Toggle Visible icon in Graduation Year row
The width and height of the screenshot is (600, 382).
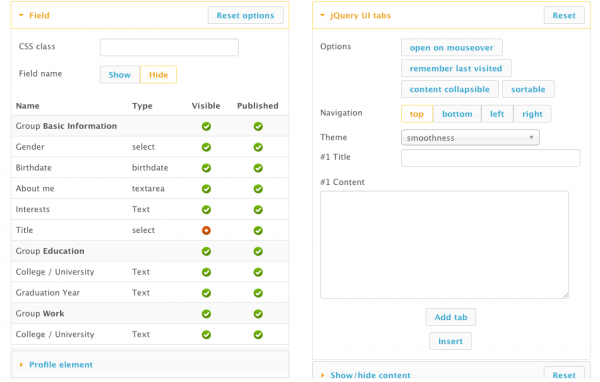206,293
